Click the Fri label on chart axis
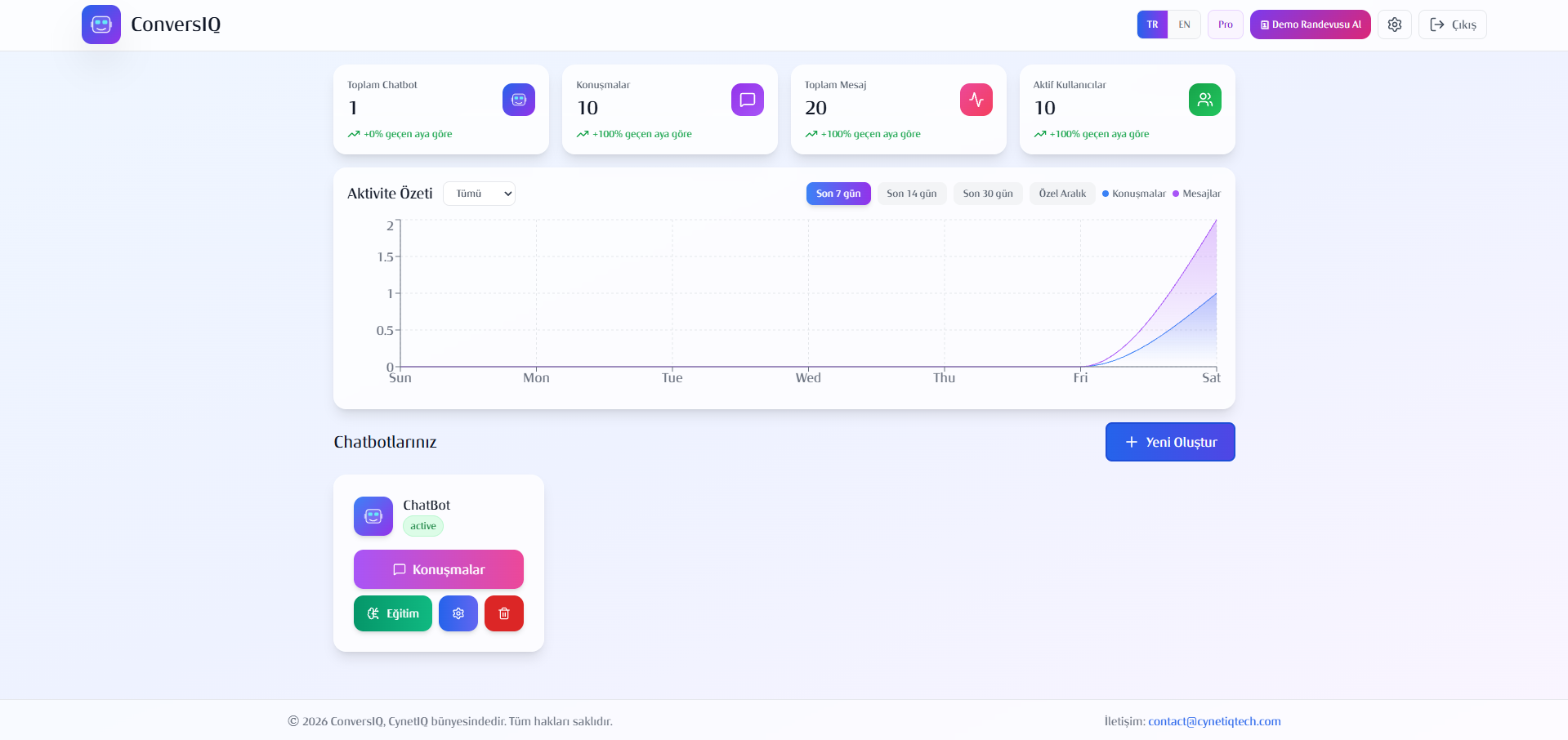Image resolution: width=1568 pixels, height=740 pixels. [x=1080, y=377]
